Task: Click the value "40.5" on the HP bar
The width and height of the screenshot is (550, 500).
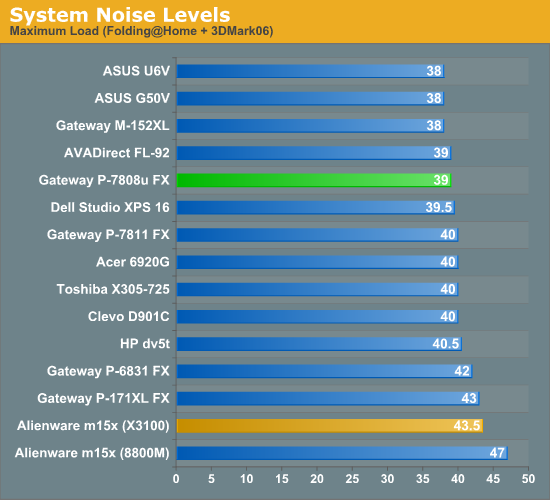Action: click(446, 344)
